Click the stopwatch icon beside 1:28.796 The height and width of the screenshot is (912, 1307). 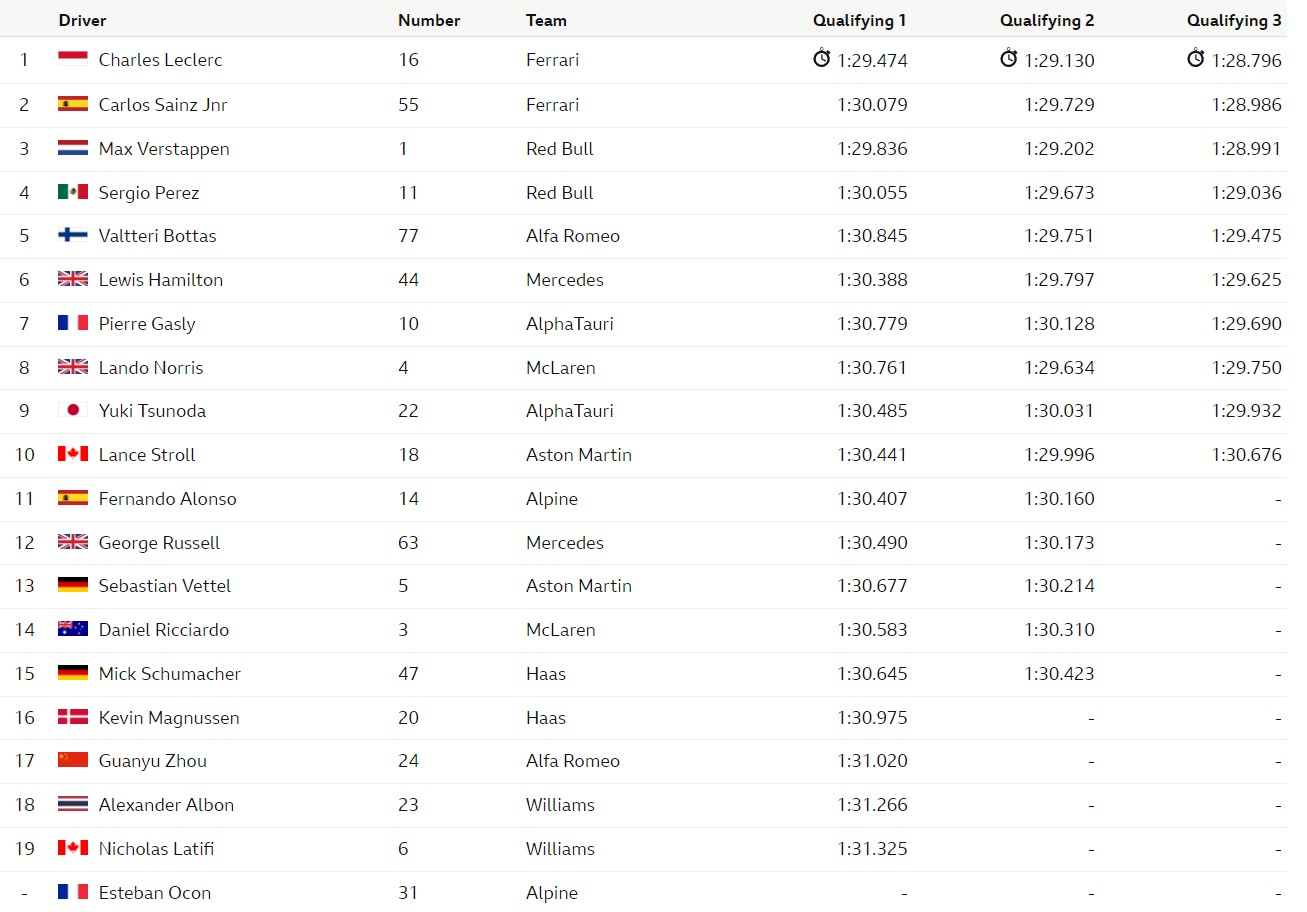1196,59
